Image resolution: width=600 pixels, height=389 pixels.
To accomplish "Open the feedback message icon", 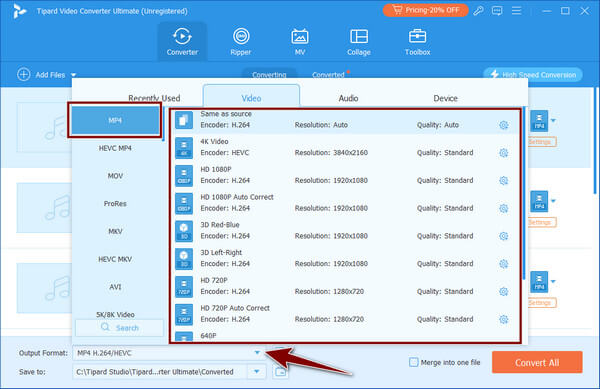I will tap(497, 11).
